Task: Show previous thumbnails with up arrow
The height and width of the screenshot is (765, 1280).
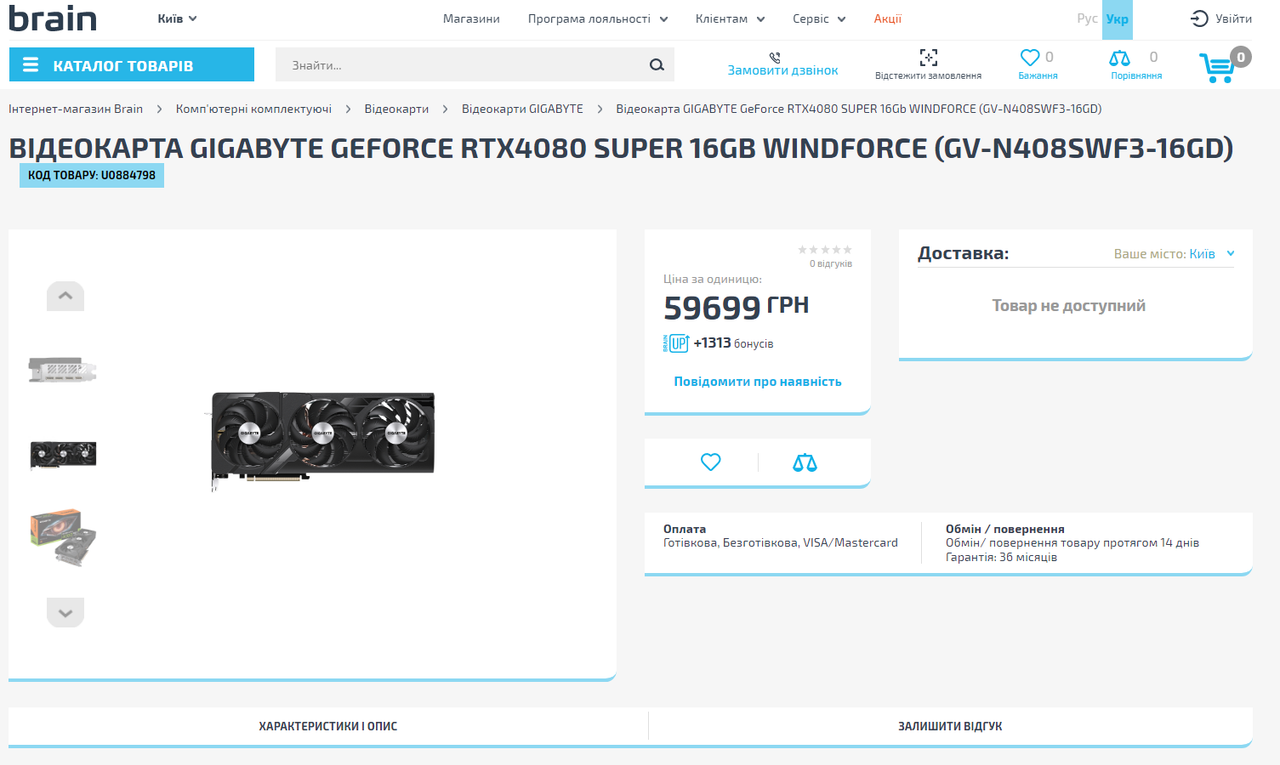Action: [65, 295]
